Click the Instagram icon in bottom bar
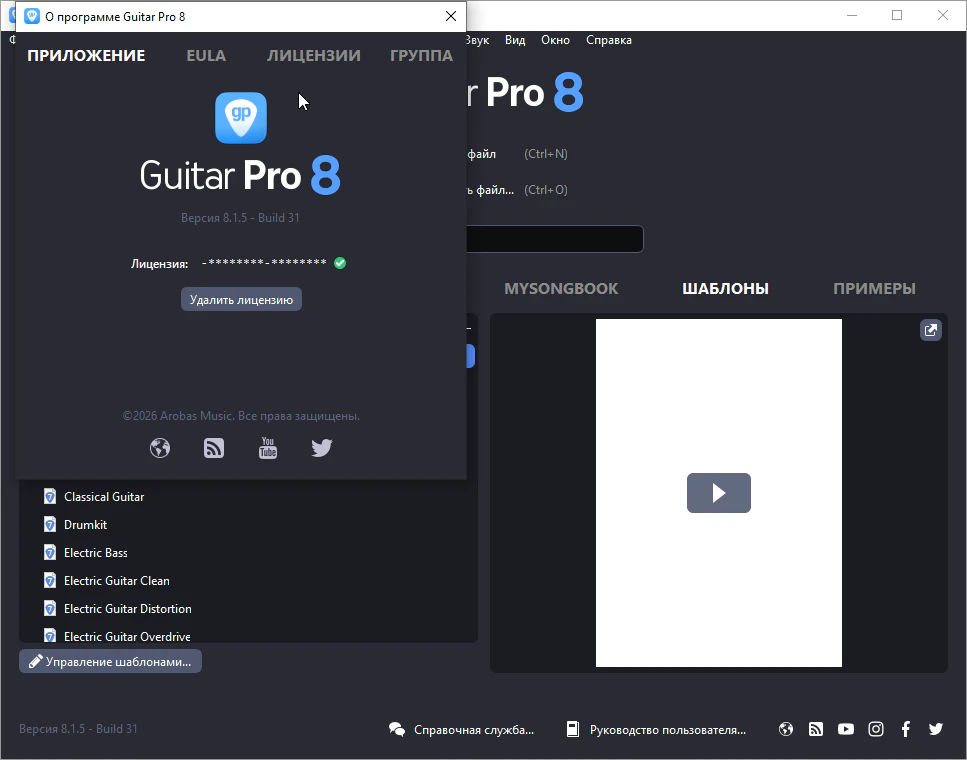 pyautogui.click(x=876, y=729)
